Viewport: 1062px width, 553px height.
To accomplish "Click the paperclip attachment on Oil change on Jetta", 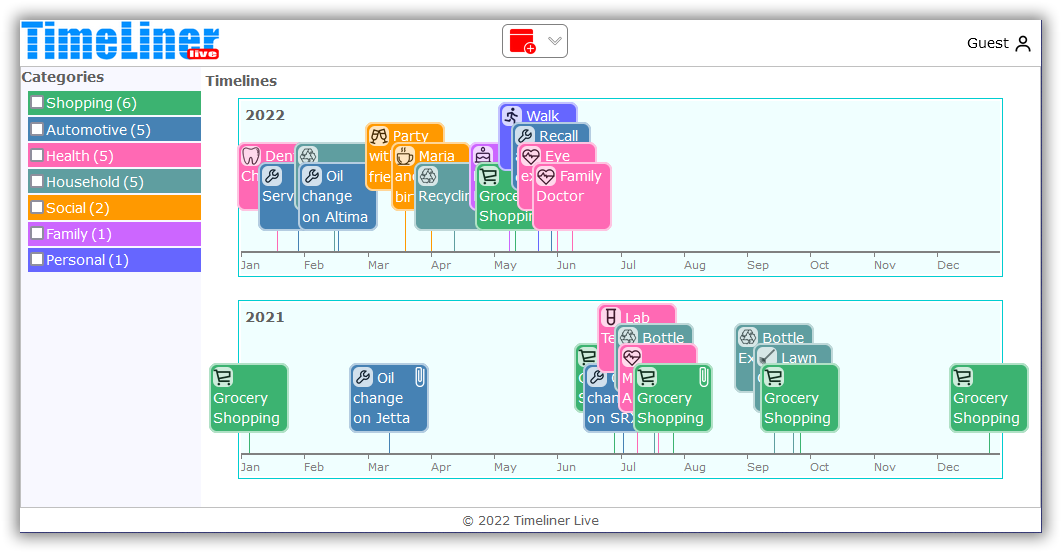I will click(419, 377).
